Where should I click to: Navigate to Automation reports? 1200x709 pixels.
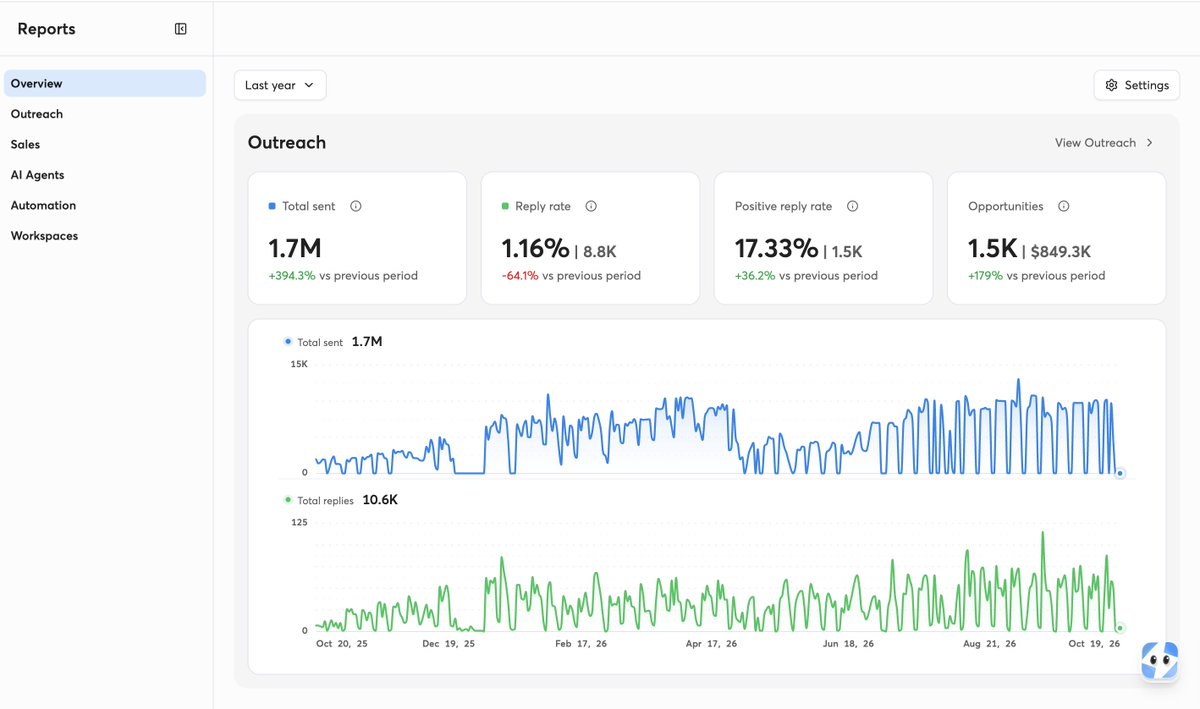tap(105, 205)
